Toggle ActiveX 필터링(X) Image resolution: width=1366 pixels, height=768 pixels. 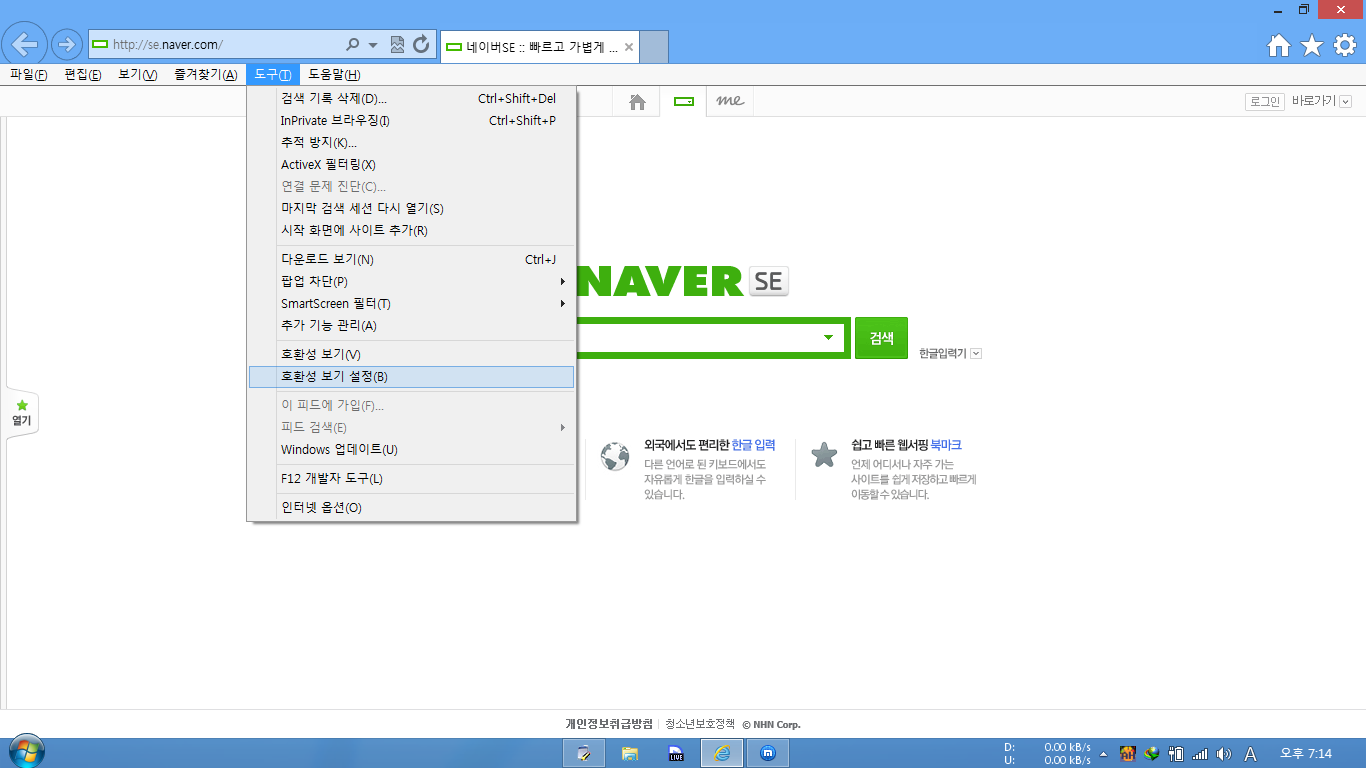tap(412, 164)
